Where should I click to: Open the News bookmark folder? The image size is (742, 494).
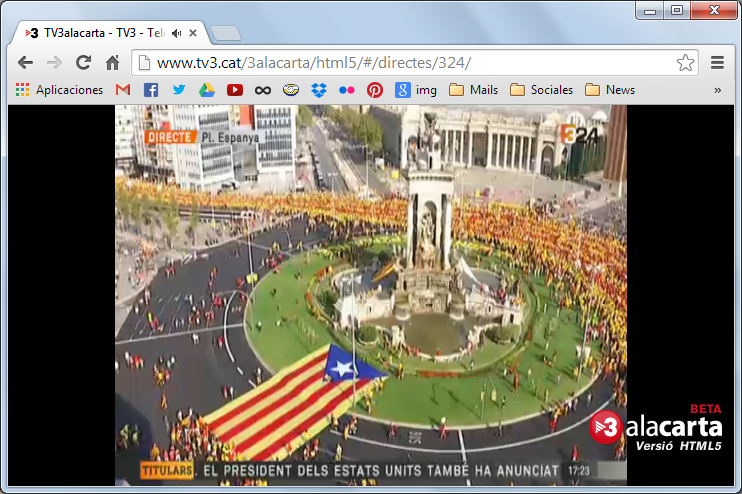[610, 90]
